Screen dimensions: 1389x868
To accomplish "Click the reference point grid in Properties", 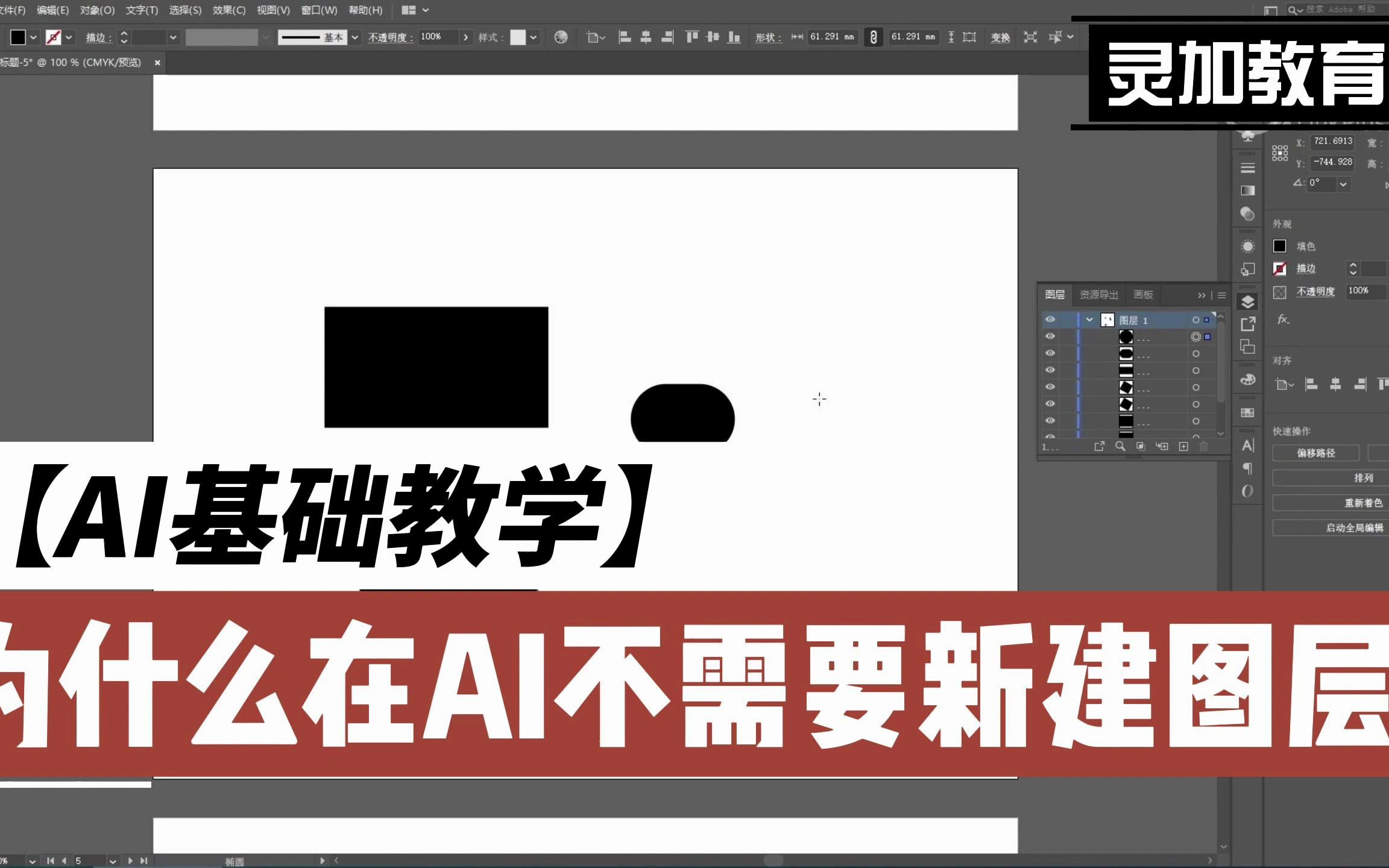I will click(x=1280, y=153).
